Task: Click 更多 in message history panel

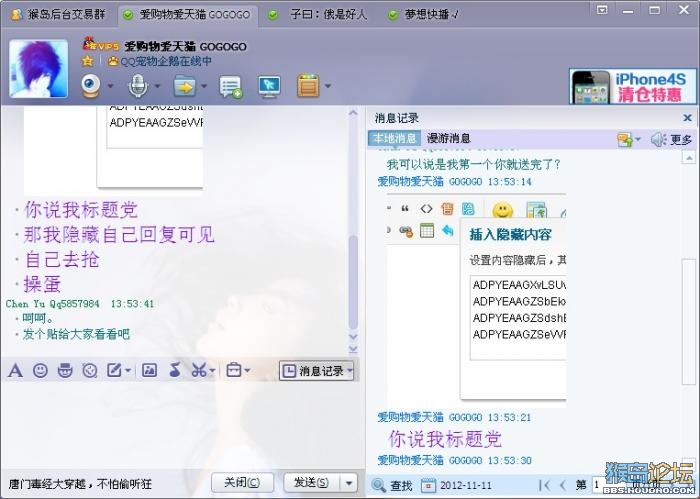Action: 681,140
